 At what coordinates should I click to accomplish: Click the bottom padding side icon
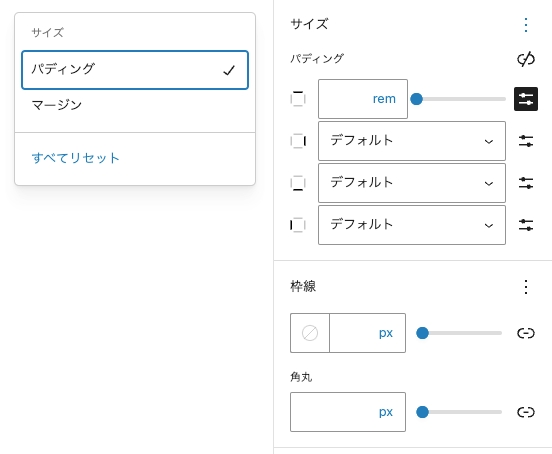click(x=298, y=183)
